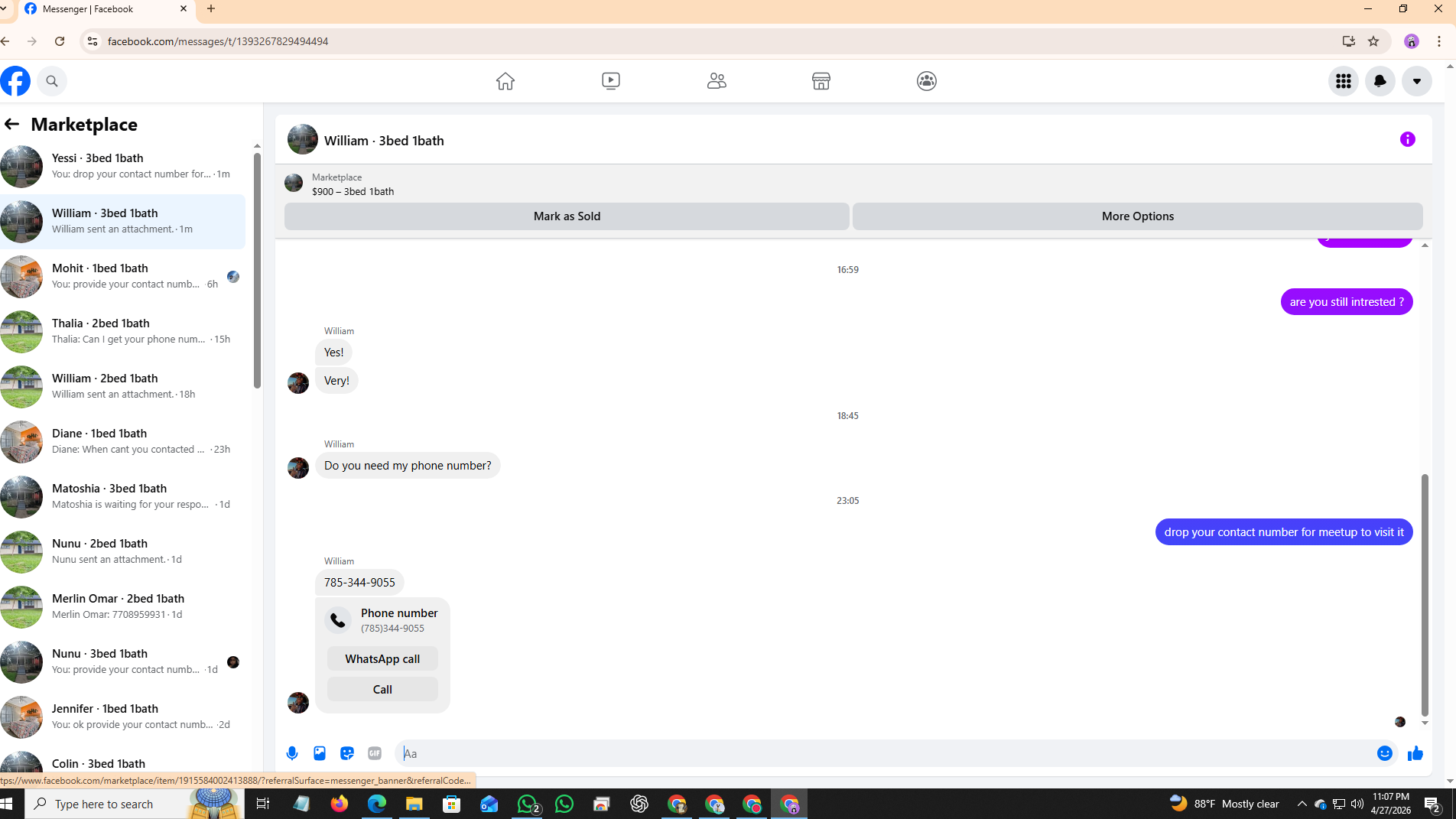1456x819 pixels.
Task: Click the Facebook logo
Action: coord(15,81)
